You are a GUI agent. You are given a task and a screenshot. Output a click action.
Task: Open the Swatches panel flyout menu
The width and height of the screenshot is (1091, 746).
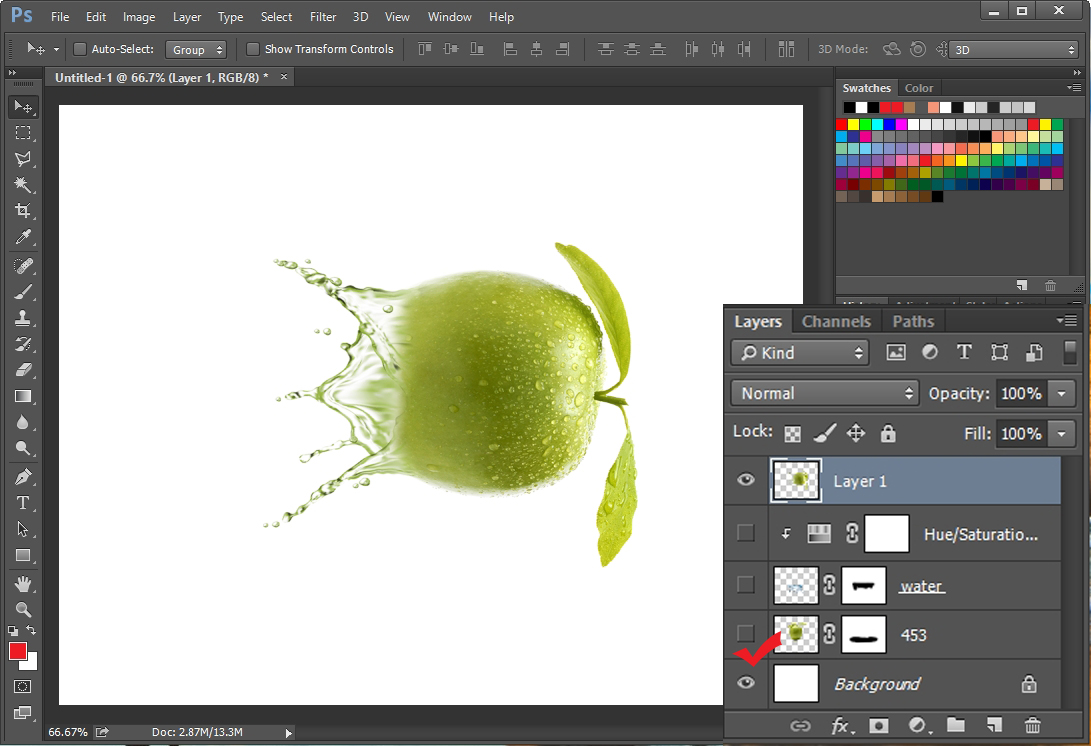(1074, 88)
